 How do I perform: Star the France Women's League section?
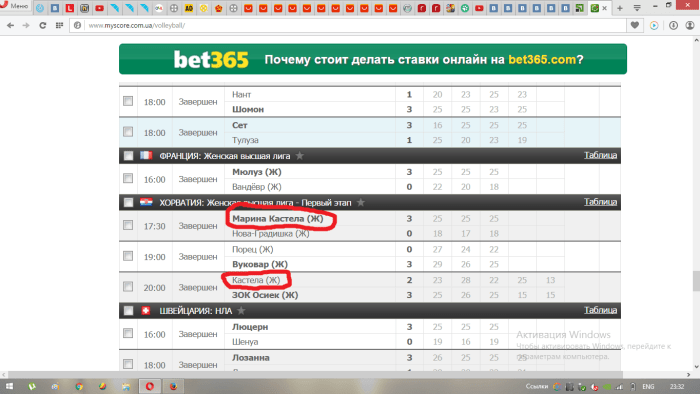(300, 156)
